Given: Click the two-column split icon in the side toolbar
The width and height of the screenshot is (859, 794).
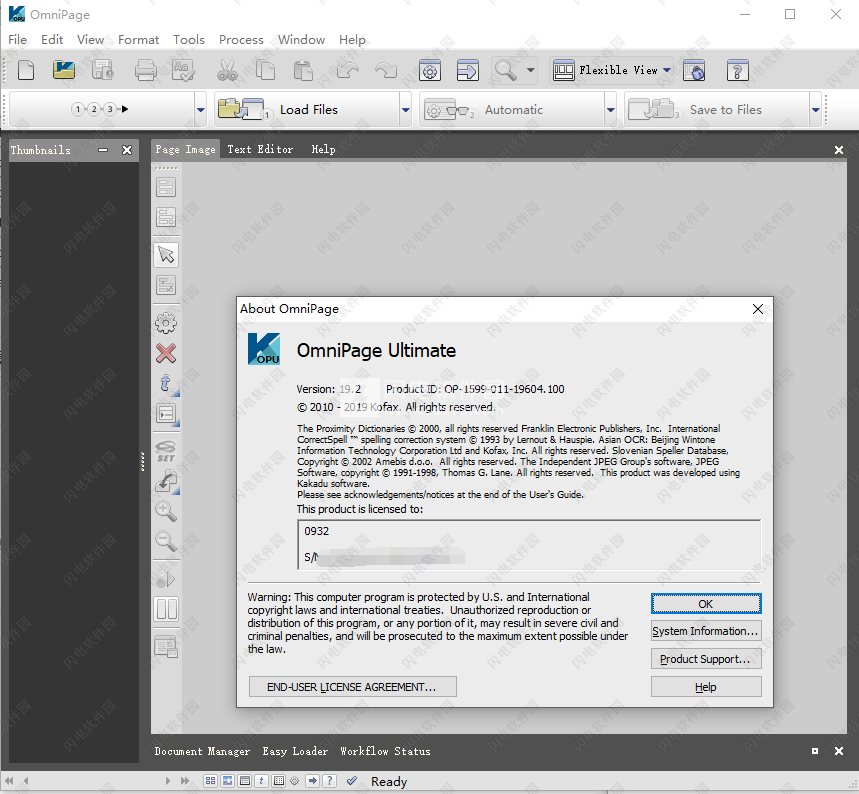Looking at the screenshot, I should [x=167, y=609].
